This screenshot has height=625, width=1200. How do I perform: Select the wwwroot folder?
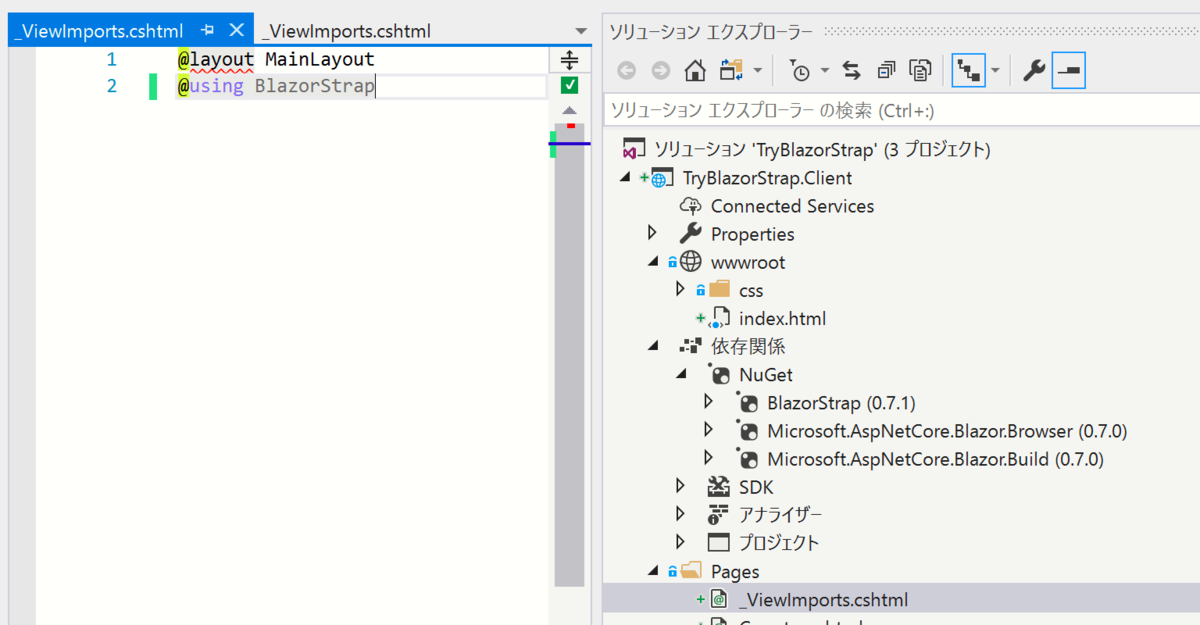(x=748, y=263)
